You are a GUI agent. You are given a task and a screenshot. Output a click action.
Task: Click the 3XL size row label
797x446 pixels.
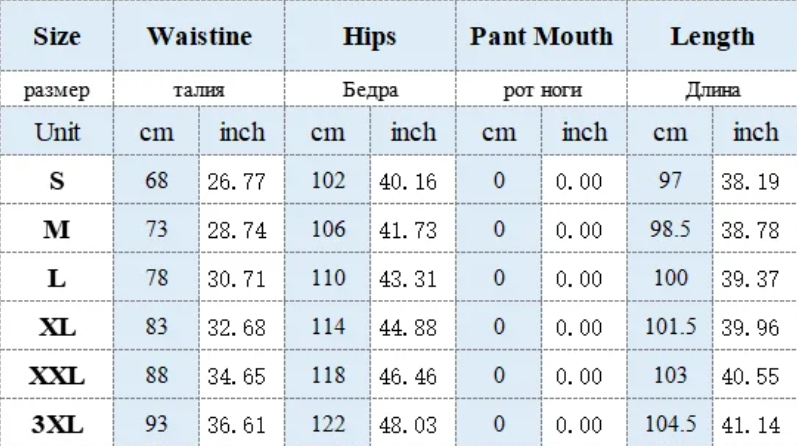pos(57,425)
